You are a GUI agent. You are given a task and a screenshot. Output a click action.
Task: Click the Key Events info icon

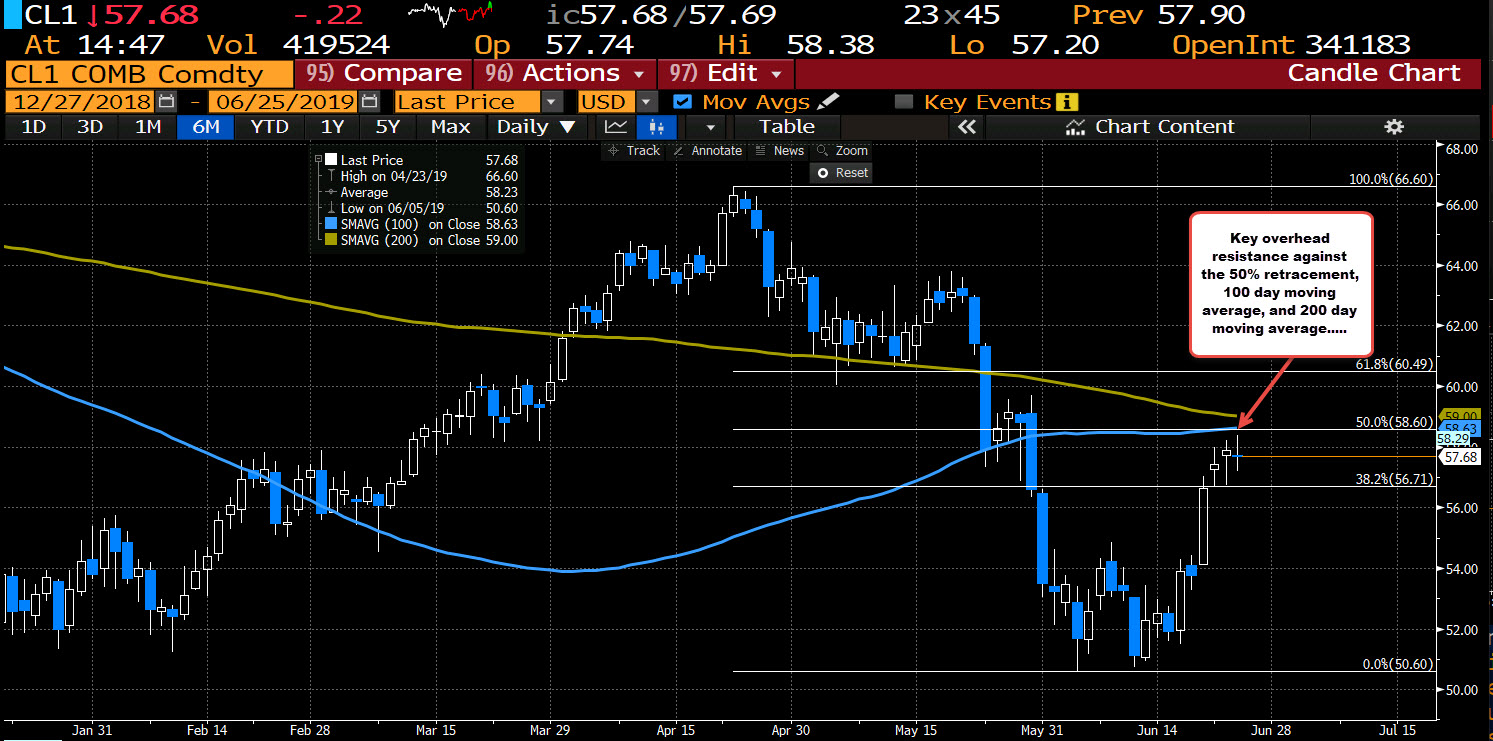1067,102
